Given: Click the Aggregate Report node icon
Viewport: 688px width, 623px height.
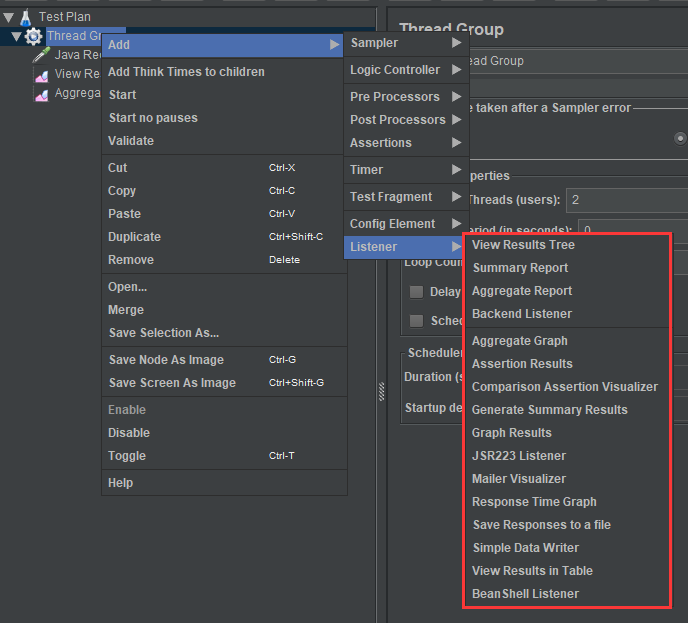Looking at the screenshot, I should tap(41, 93).
